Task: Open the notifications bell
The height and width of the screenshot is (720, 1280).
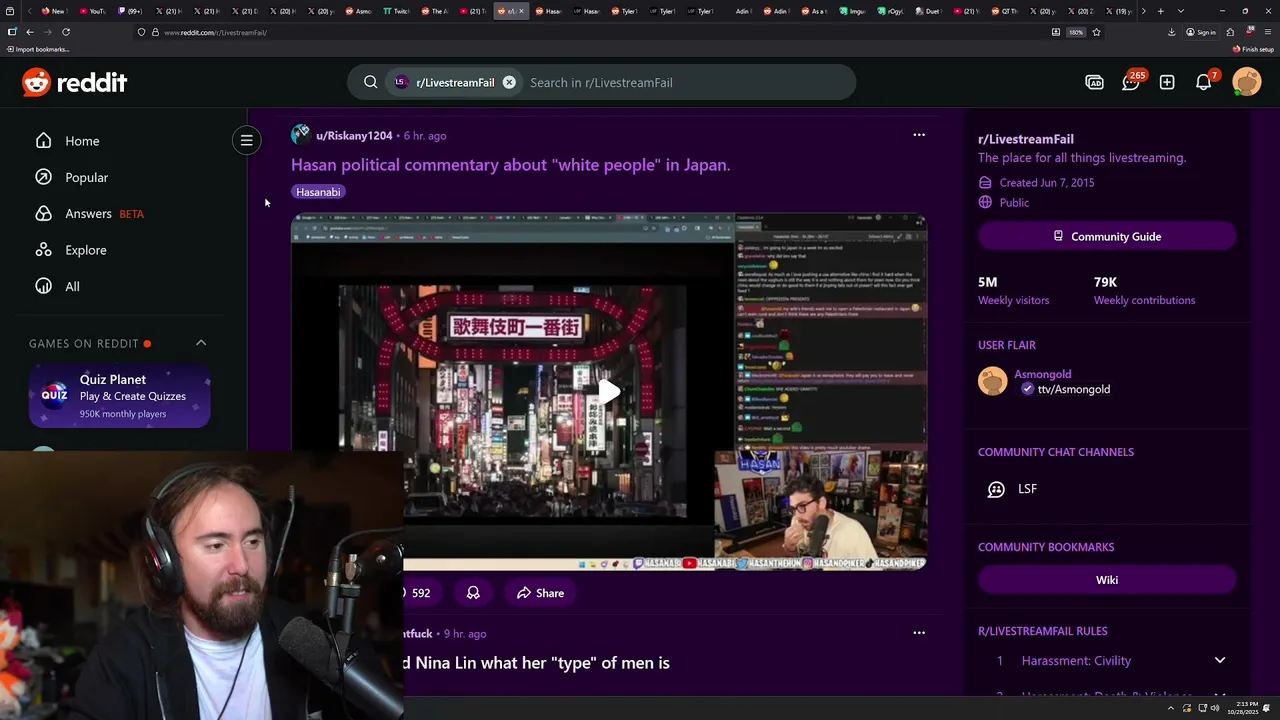Action: point(1204,82)
